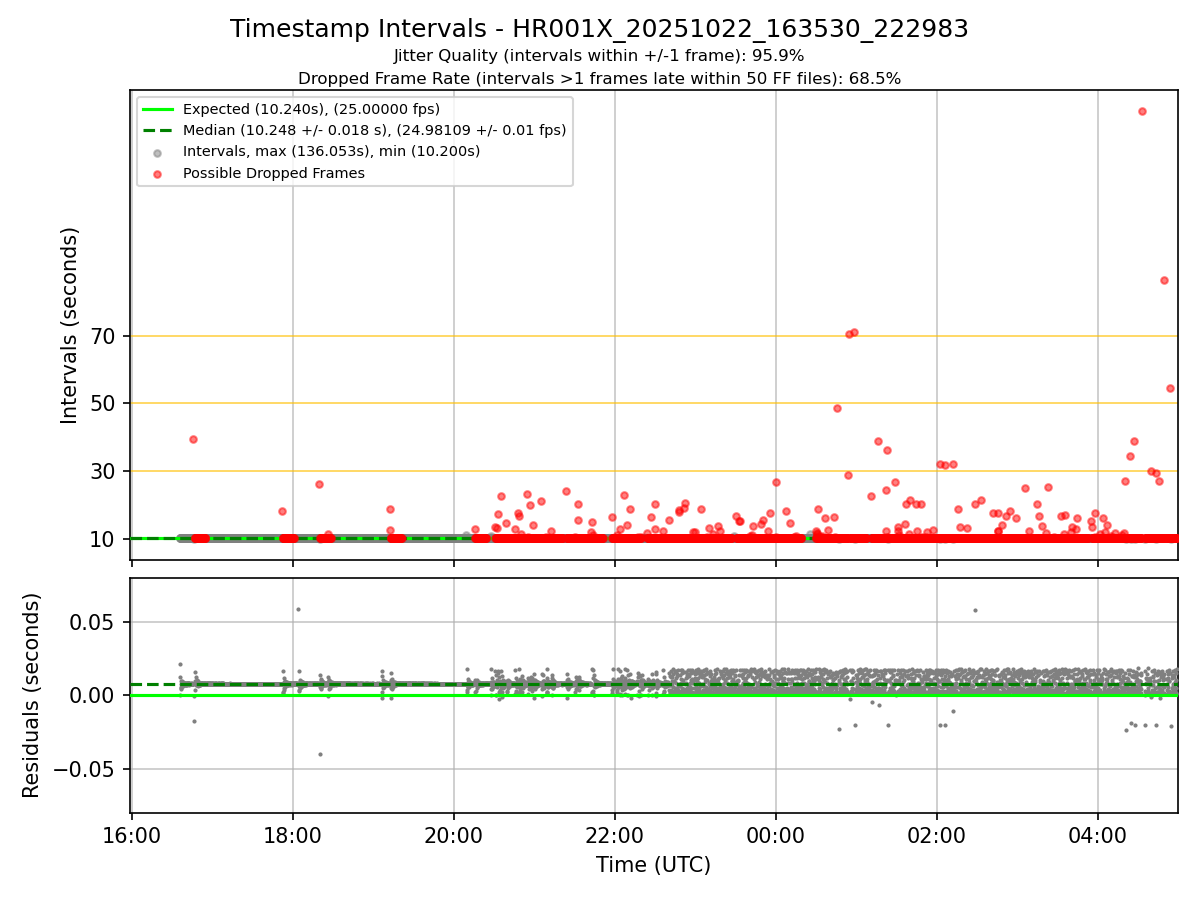Click the highest red outlier point near the top right
The width and height of the screenshot is (1200, 900).
click(1142, 111)
